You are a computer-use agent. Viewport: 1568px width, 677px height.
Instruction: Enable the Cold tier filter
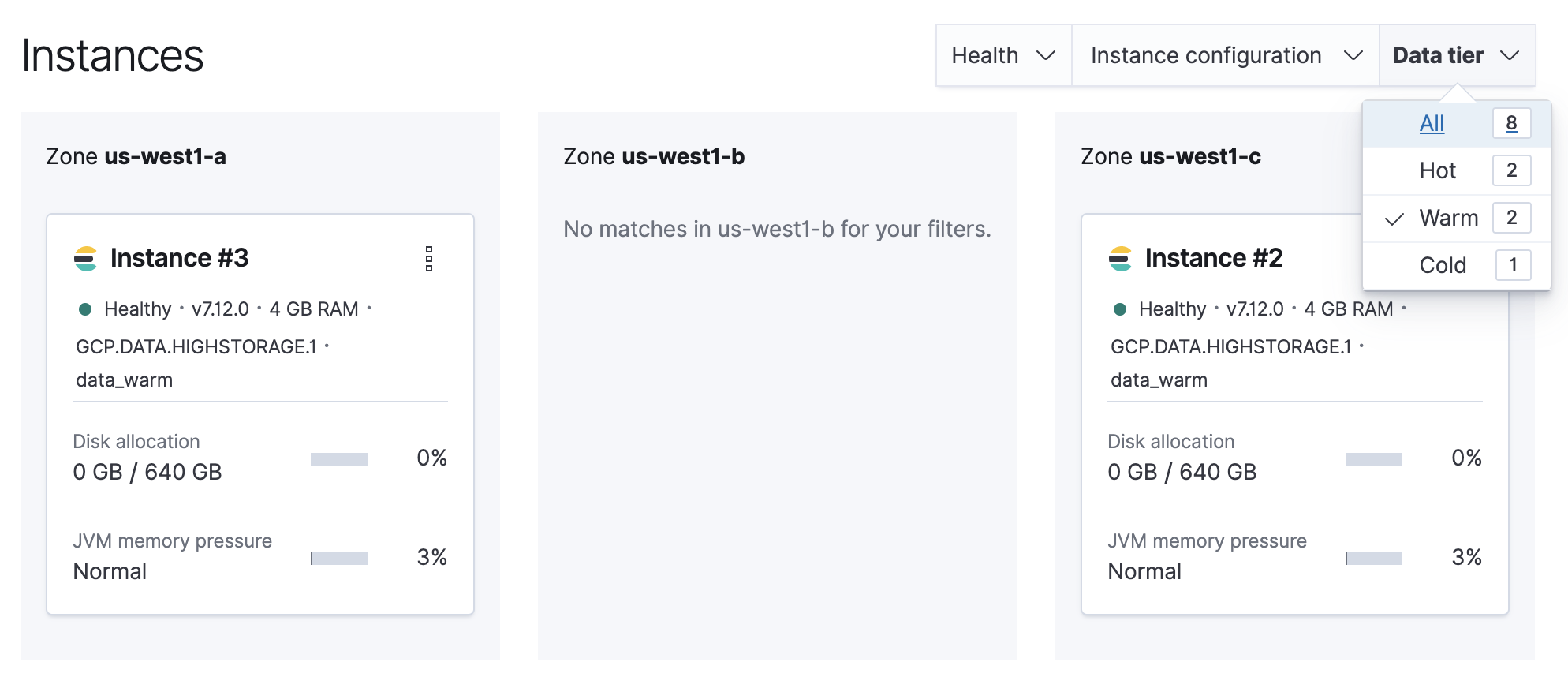(1442, 265)
